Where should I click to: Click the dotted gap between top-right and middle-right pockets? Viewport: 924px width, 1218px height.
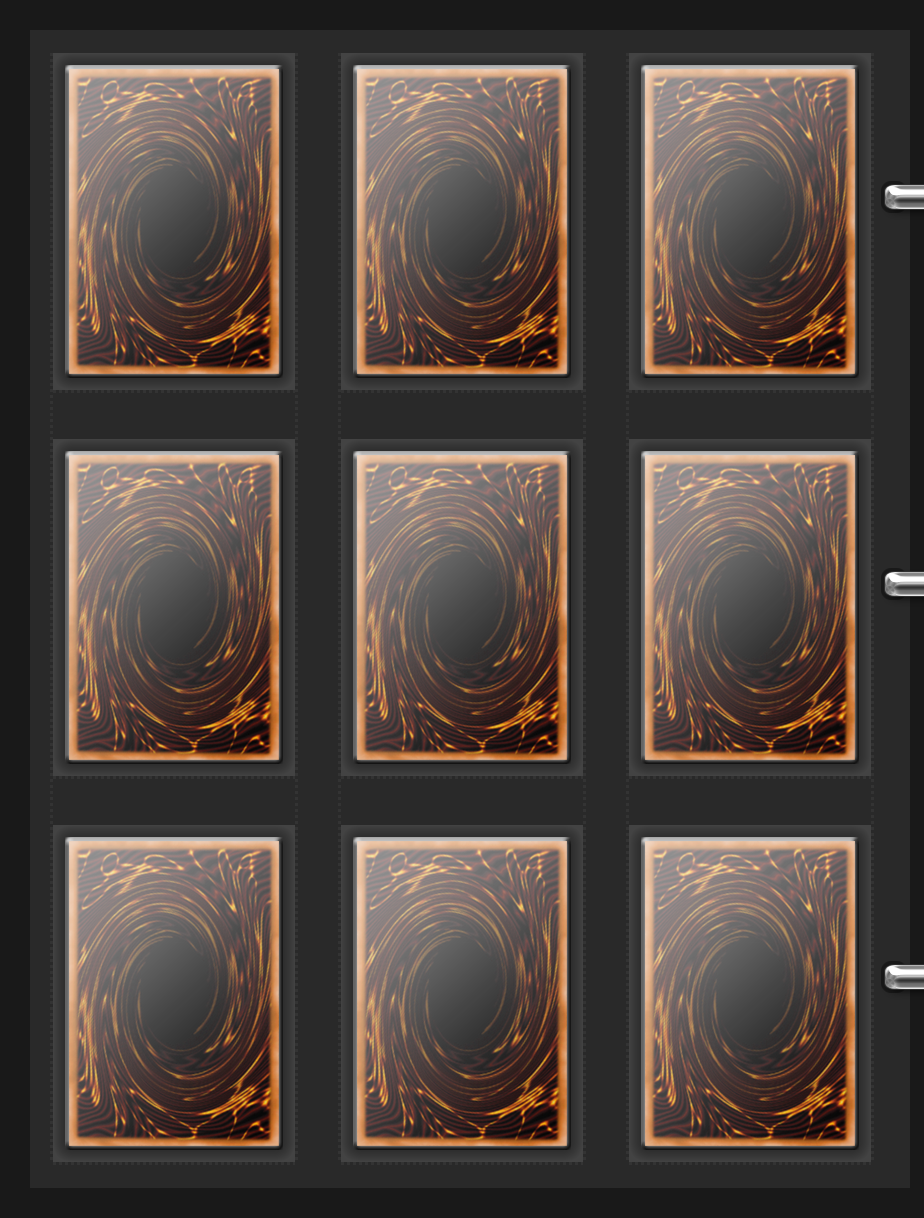[x=749, y=414]
